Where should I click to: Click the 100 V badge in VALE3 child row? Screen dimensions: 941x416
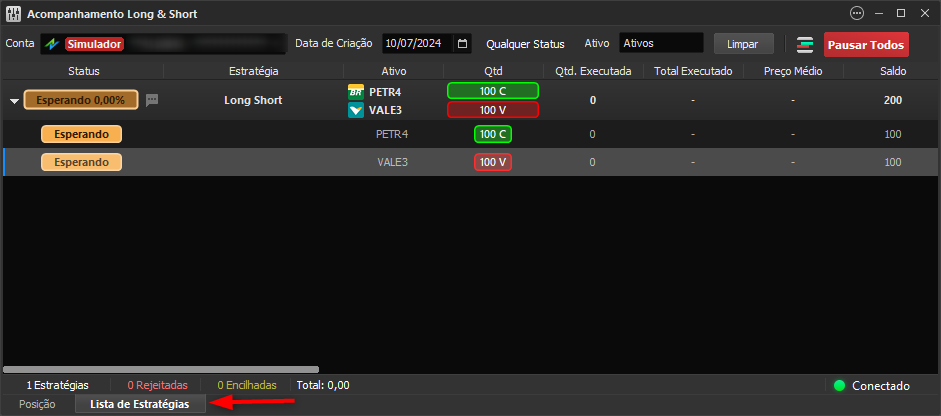point(493,162)
